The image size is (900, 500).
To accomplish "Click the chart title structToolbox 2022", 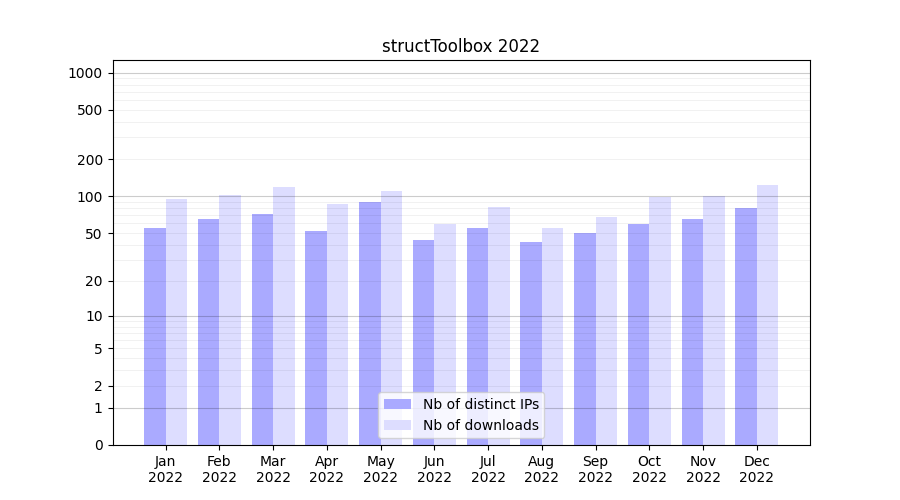I will point(461,46).
